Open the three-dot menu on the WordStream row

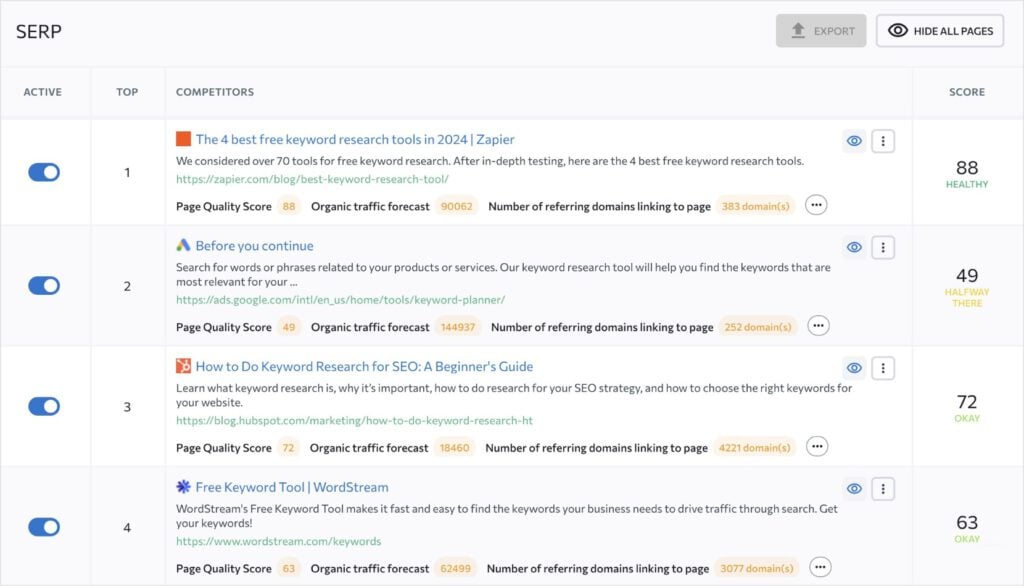883,488
